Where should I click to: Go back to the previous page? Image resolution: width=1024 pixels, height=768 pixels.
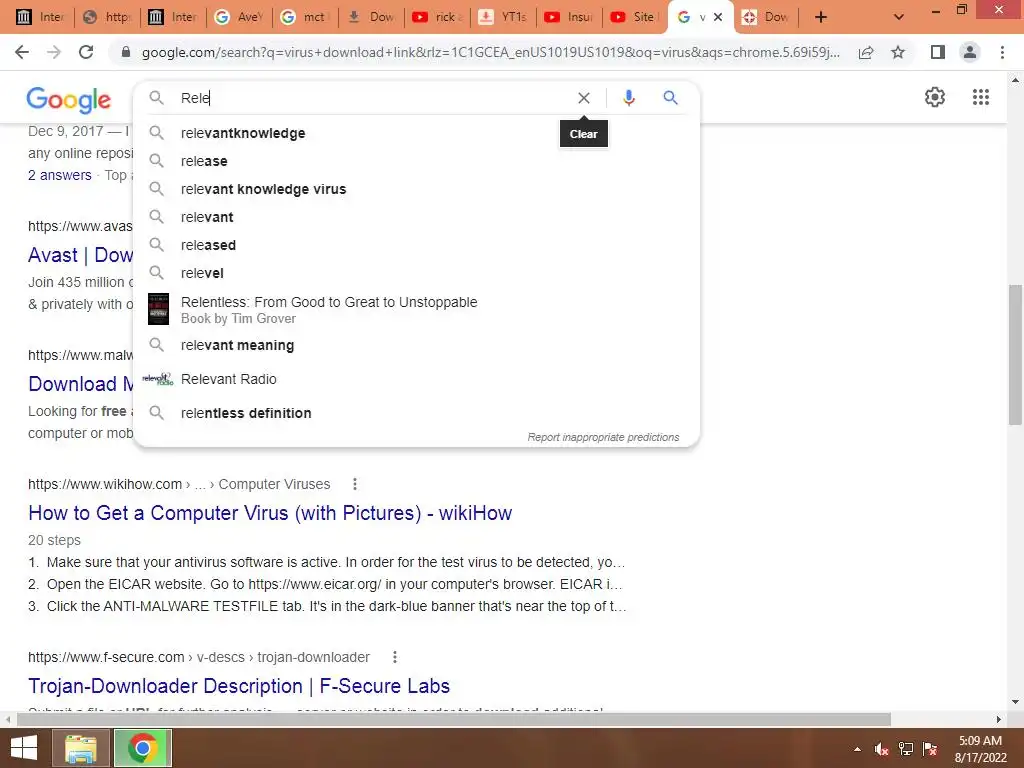(22, 52)
